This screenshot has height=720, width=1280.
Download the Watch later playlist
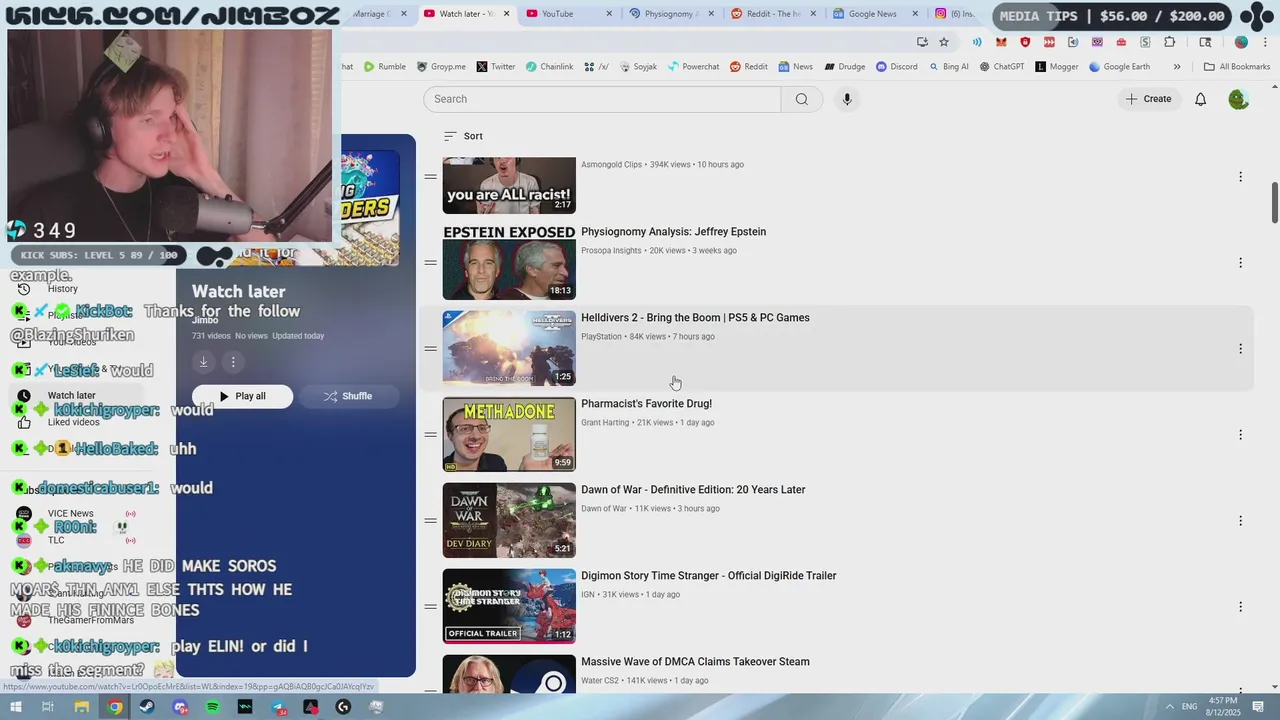(x=203, y=362)
